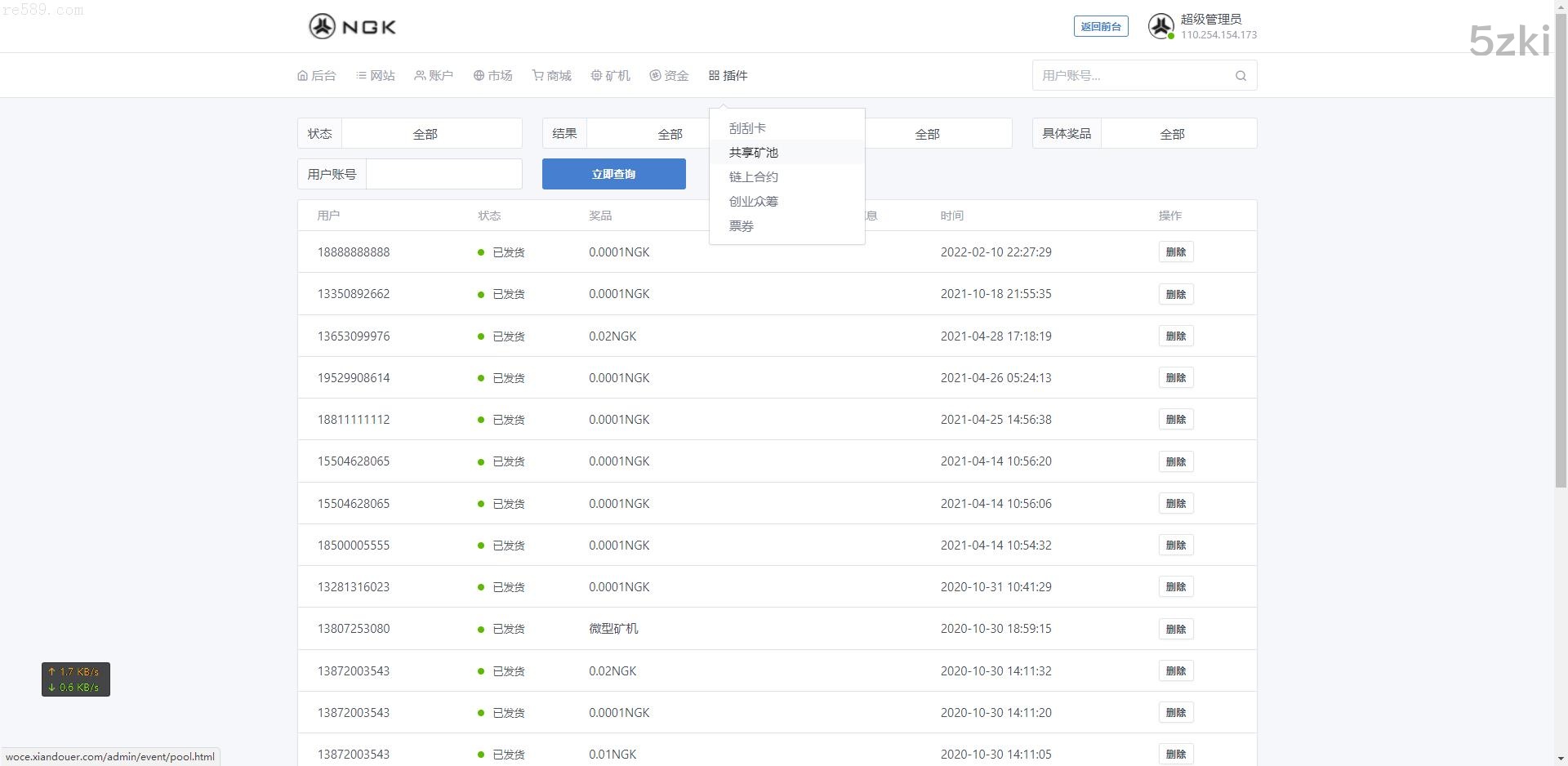Select 共享矿池 from the plugin menu
Screen dimensions: 1568x766
(x=753, y=153)
